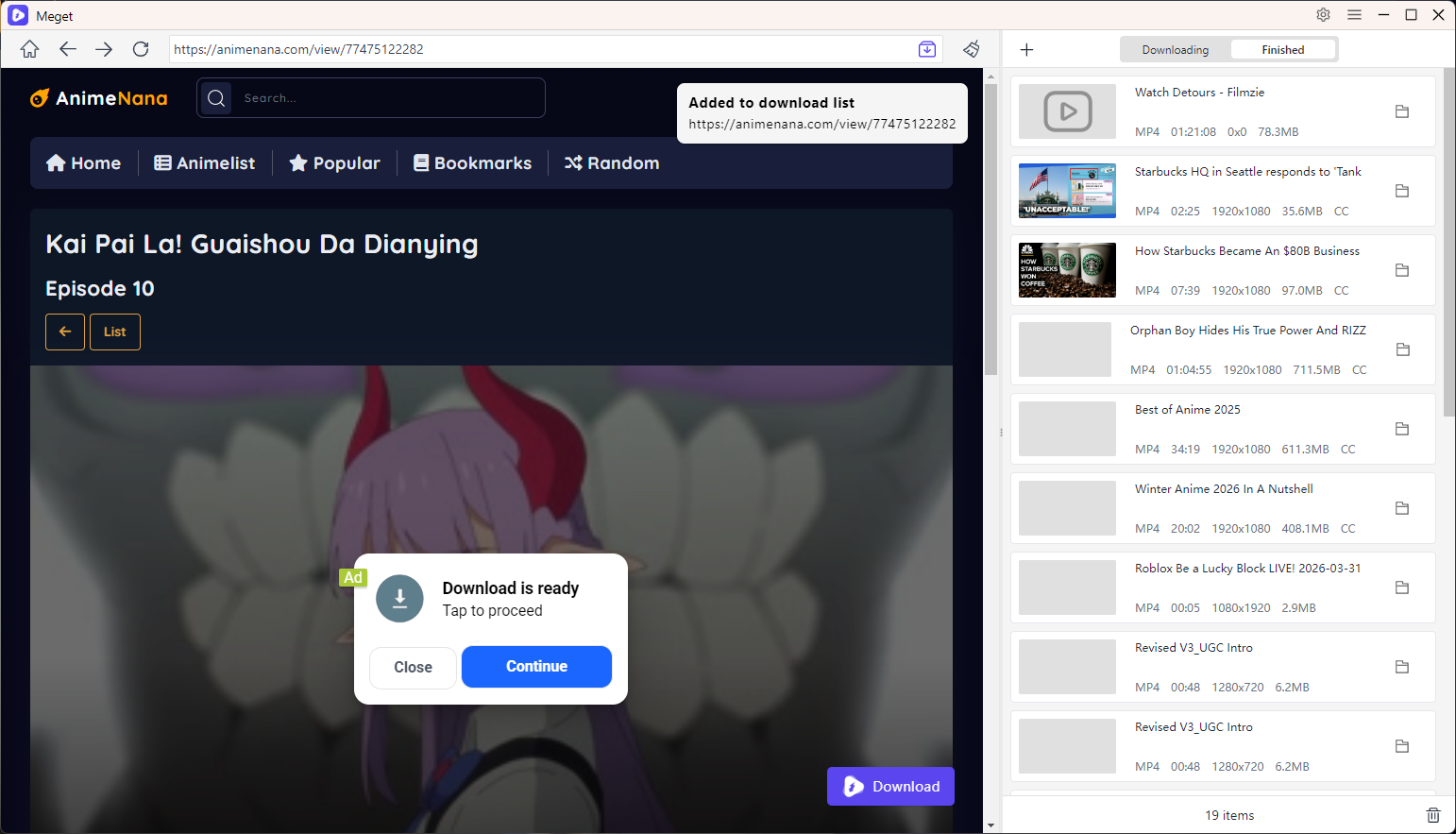Open folder for How Starbucks Became An $80B Business
Screen dimensions: 1456x834
(x=1402, y=270)
